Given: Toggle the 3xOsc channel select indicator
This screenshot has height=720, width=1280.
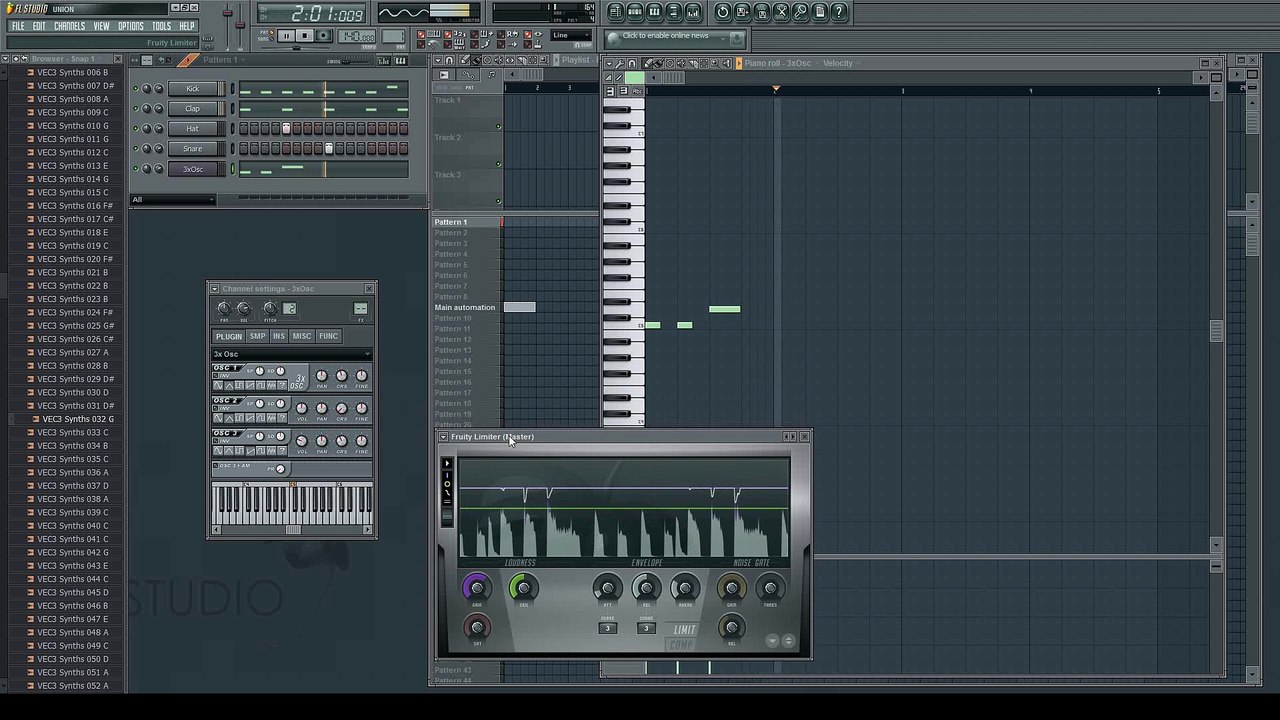Looking at the screenshot, I should [x=232, y=169].
